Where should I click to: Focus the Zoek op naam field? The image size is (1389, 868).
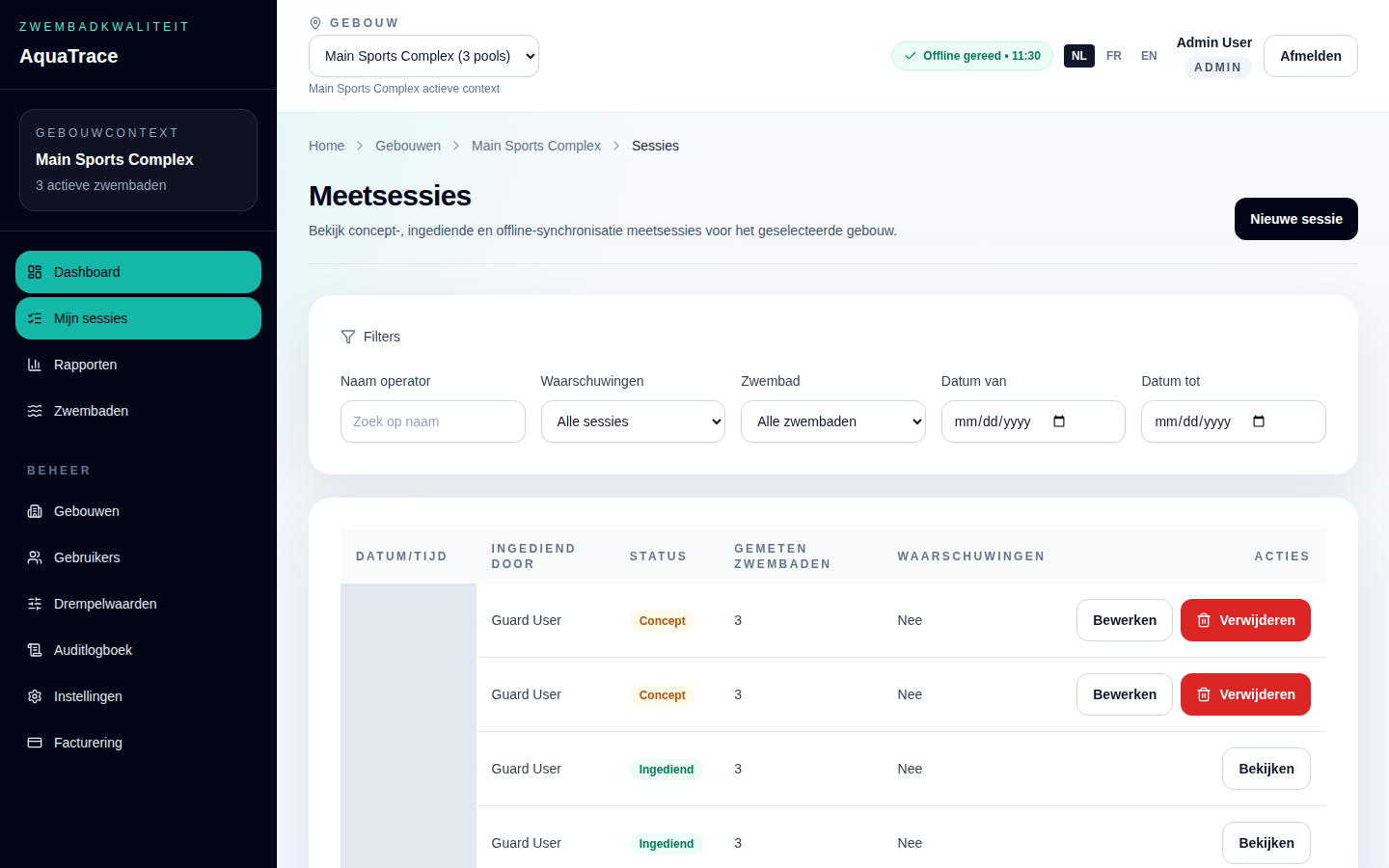pos(433,421)
